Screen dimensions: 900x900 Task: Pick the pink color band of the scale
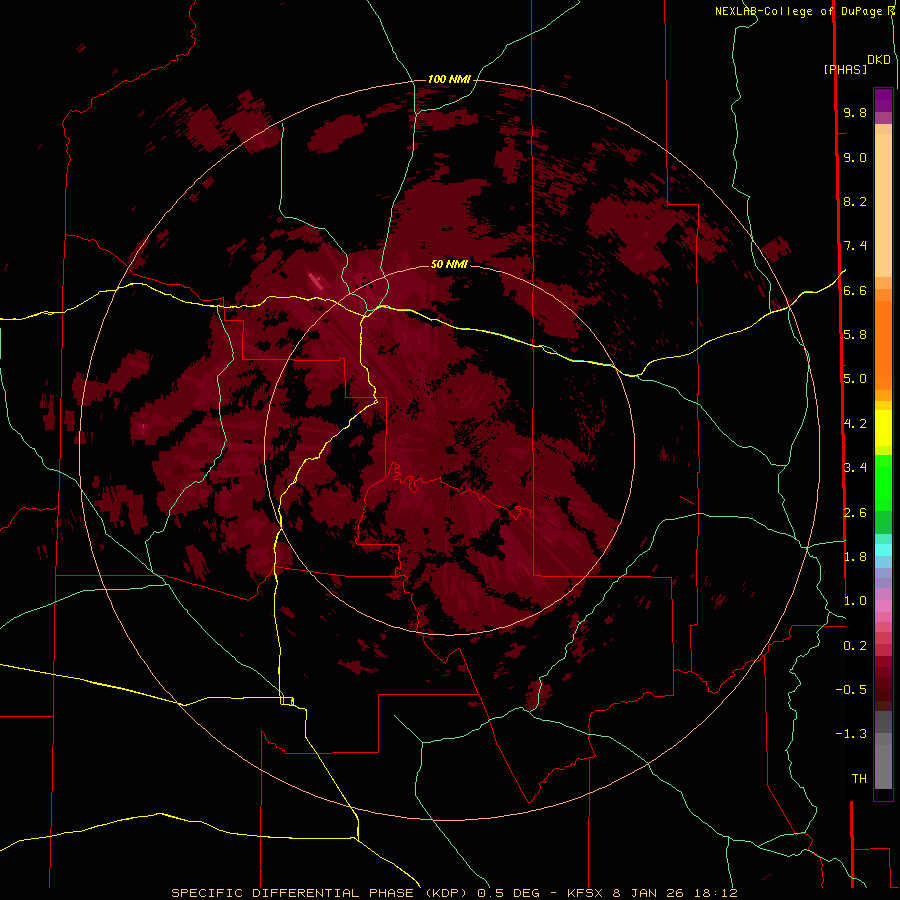pyautogui.click(x=883, y=606)
